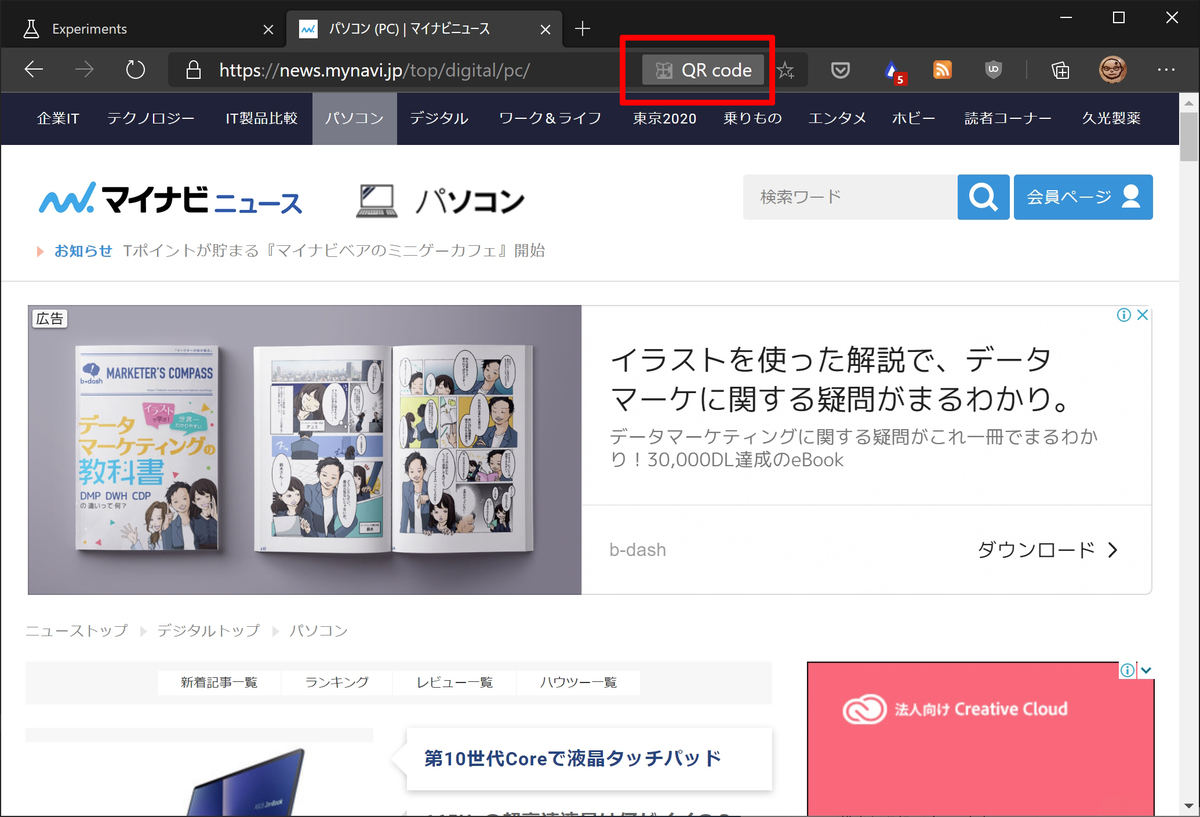The height and width of the screenshot is (817, 1200).
Task: Click the b-dash advertiser name
Action: pos(637,550)
